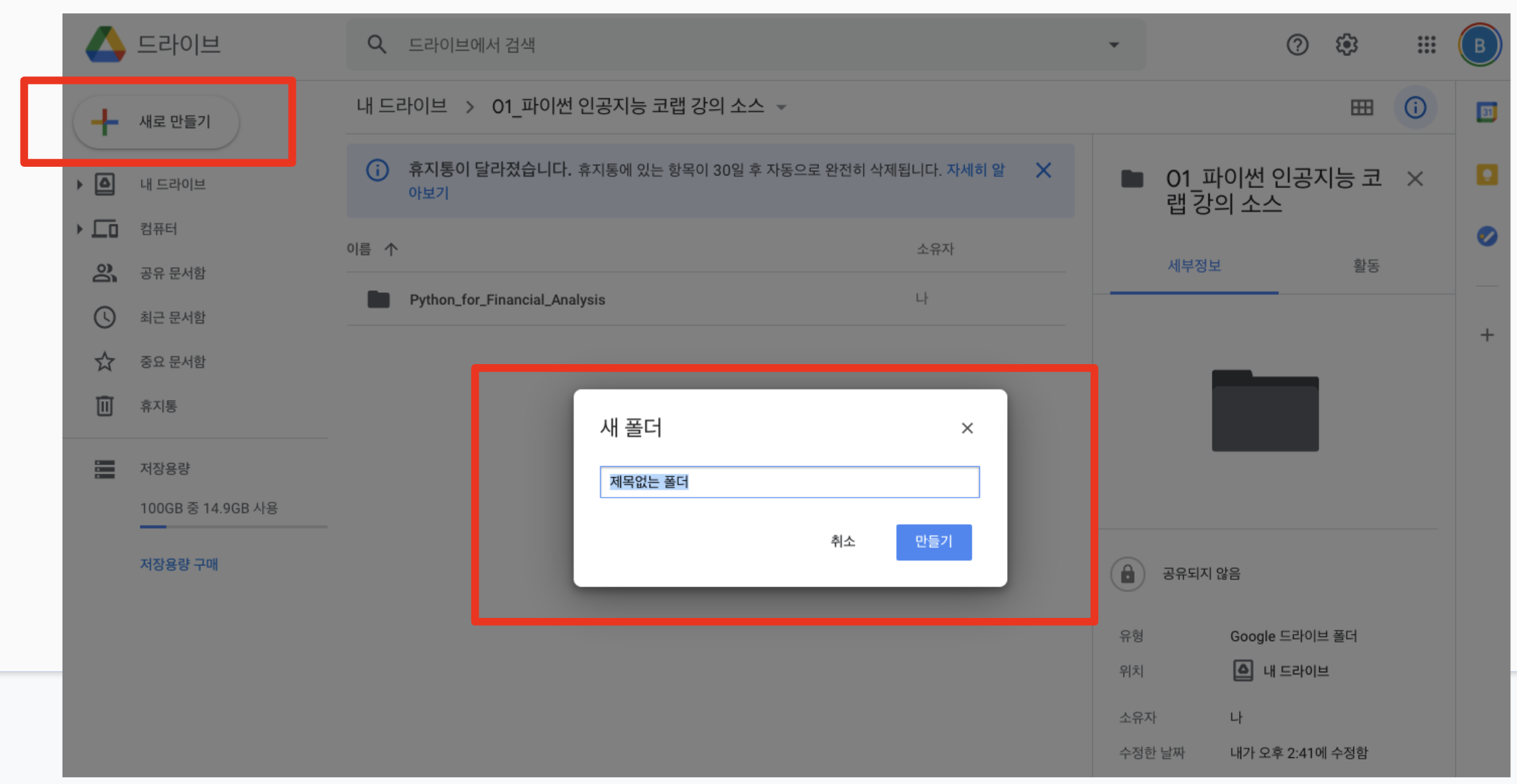Click the storage usage progress bar
The width and height of the screenshot is (1517, 784).
pos(233,527)
